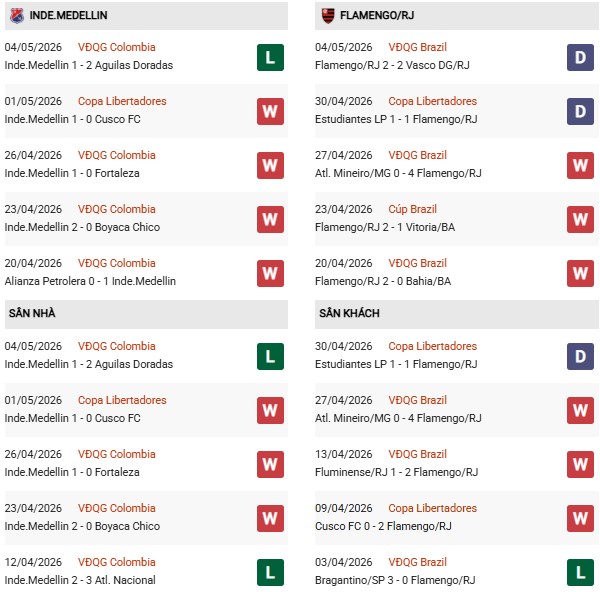The height and width of the screenshot is (592, 600).
Task: Click the W badge for Alianza Petrolera match
Action: tap(270, 273)
